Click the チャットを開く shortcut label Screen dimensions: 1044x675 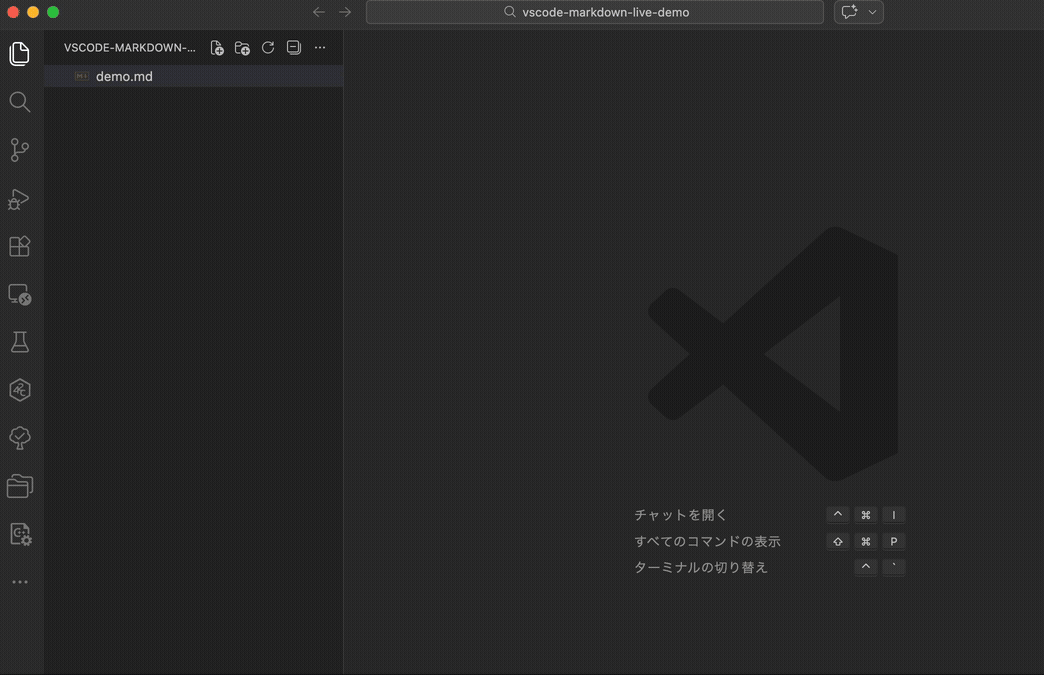click(x=680, y=515)
